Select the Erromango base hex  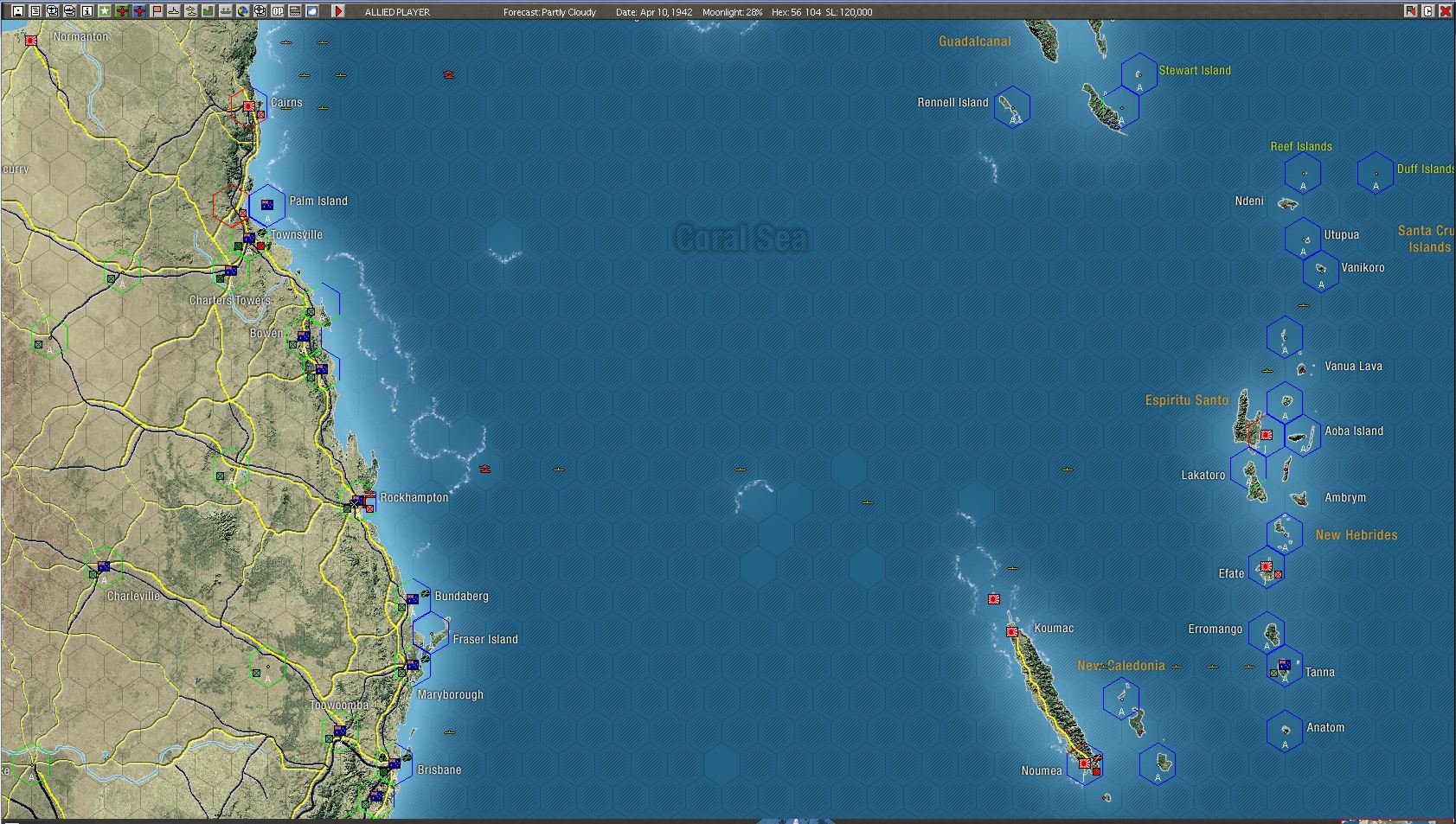1267,632
